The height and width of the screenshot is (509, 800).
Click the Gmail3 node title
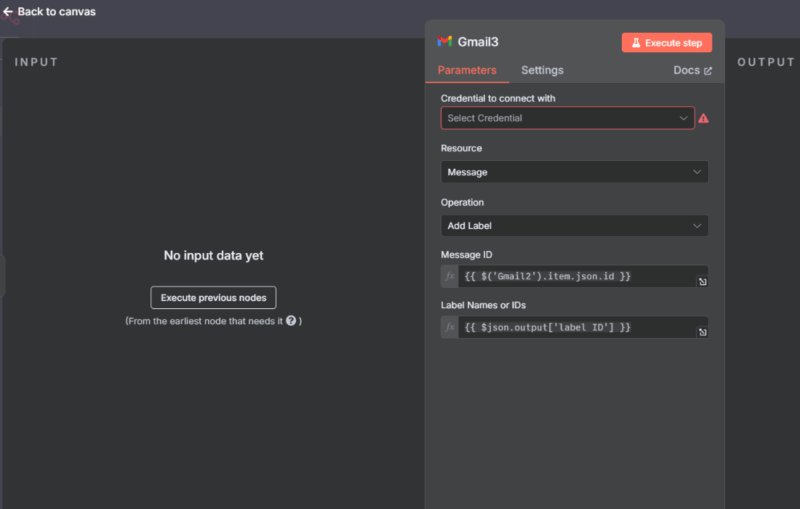point(478,42)
